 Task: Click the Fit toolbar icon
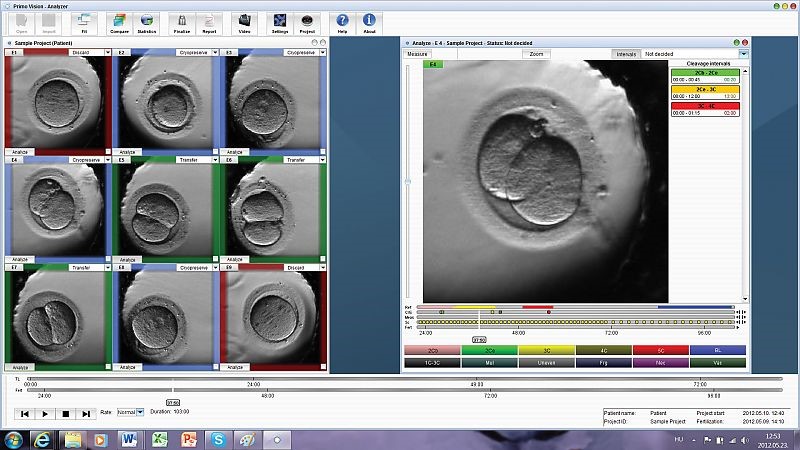(83, 23)
